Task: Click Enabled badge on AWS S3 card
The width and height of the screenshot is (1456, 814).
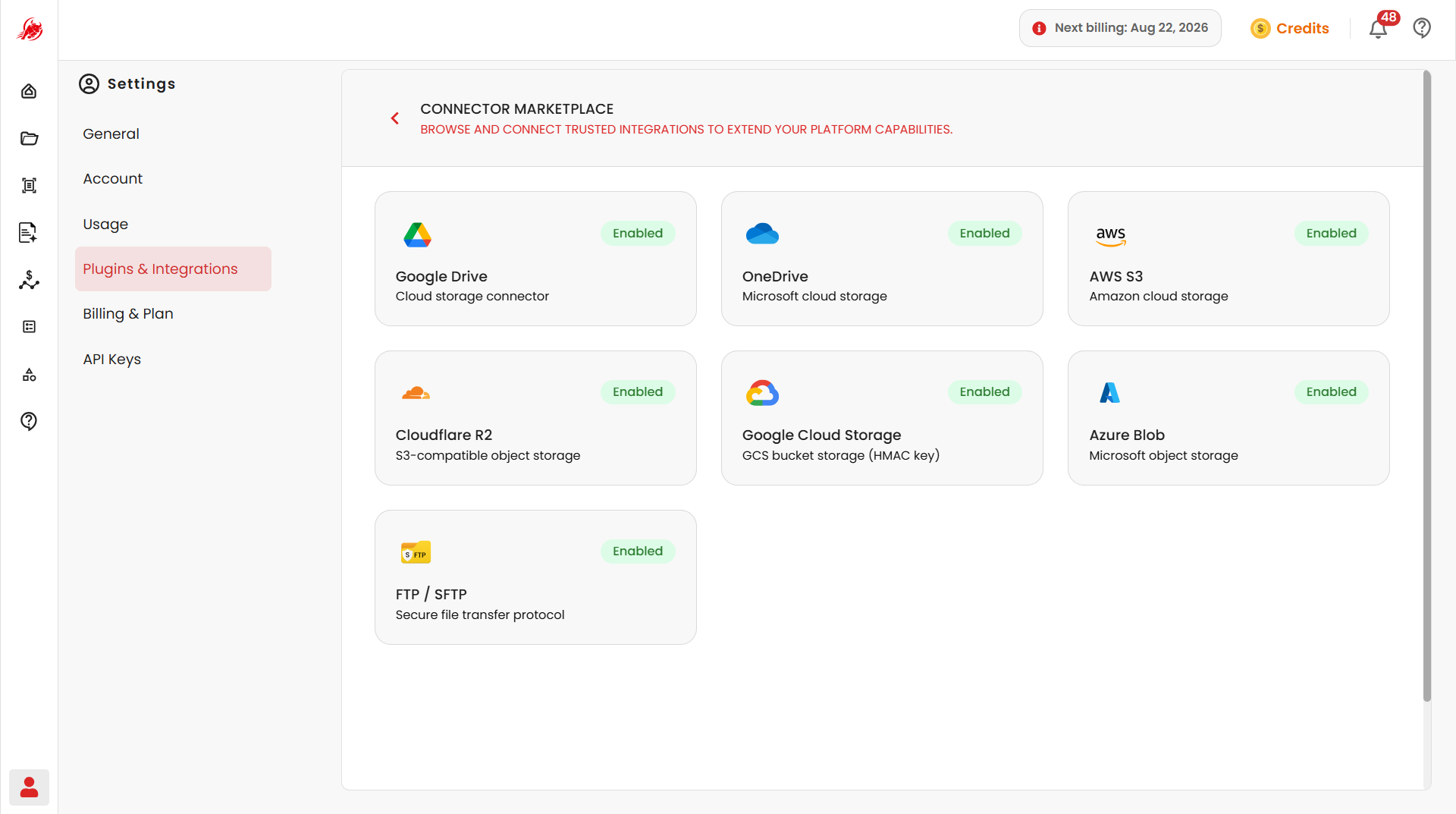Action: pos(1331,234)
